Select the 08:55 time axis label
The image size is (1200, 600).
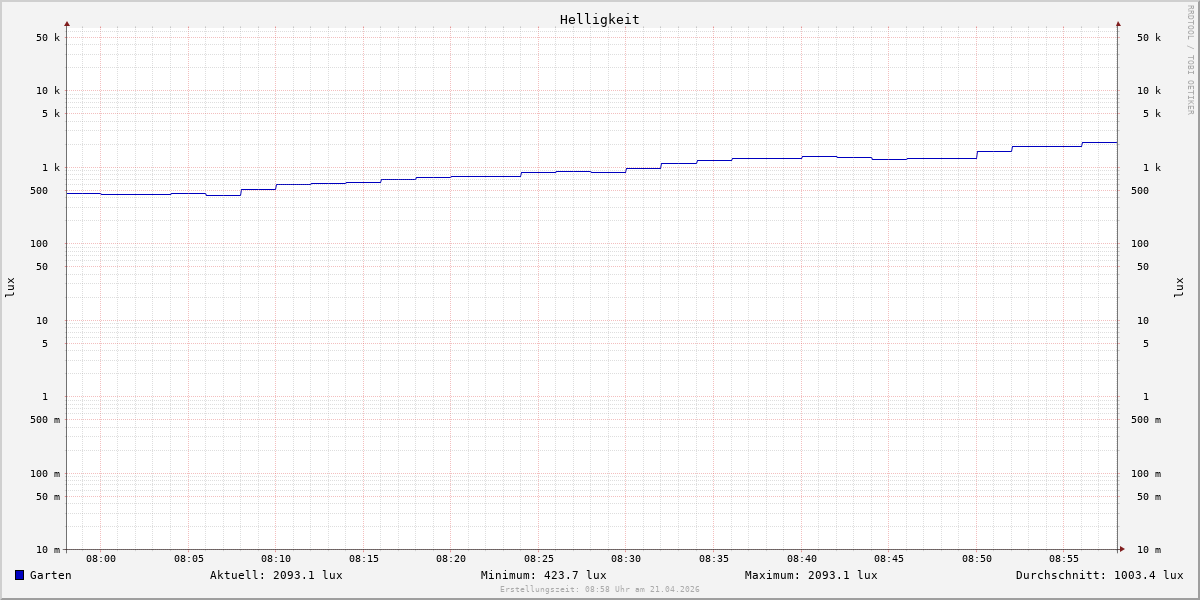(x=1064, y=559)
